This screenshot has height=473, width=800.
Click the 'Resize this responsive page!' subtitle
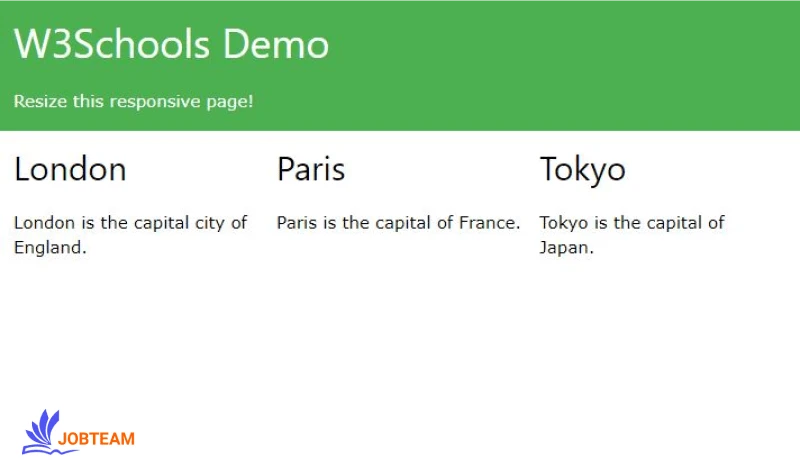[x=133, y=101]
